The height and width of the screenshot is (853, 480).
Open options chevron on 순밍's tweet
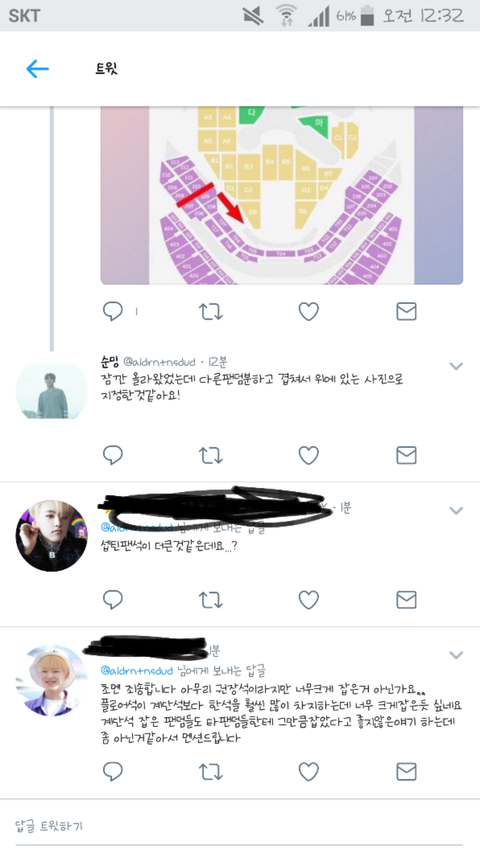pyautogui.click(x=456, y=366)
